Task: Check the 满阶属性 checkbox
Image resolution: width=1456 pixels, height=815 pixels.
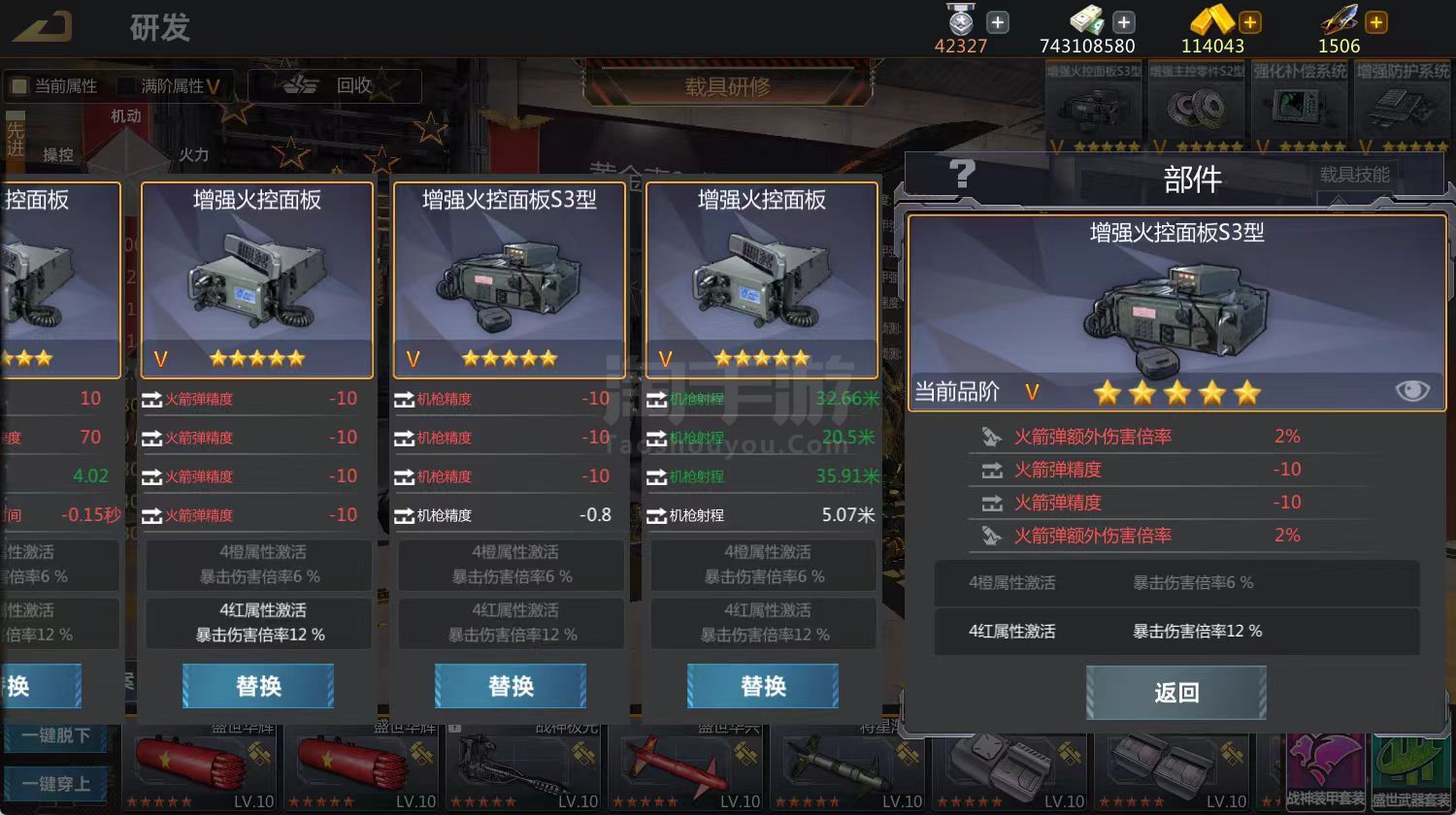Action: coord(126,86)
